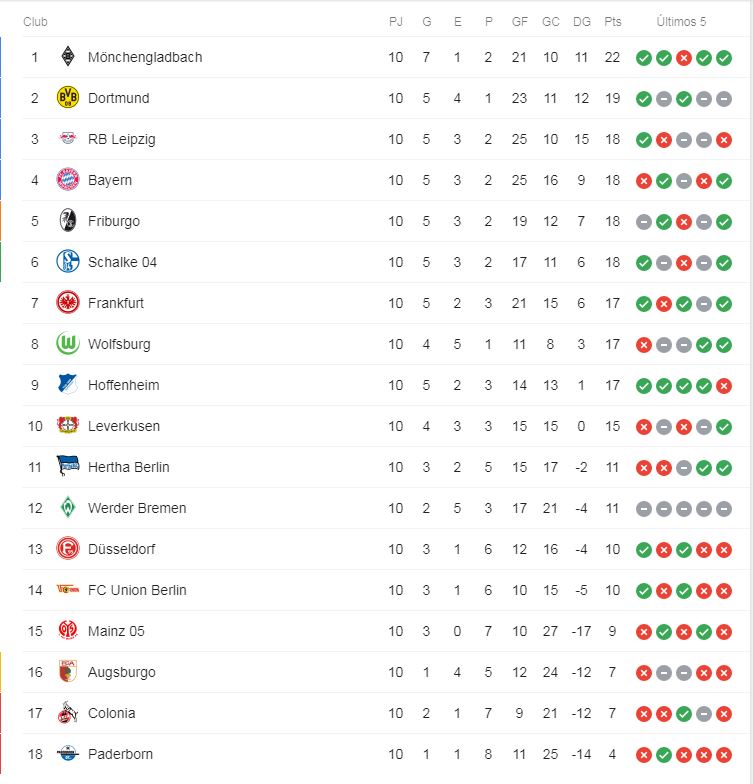Click Dortmund's first green win icon
753x784 pixels.
click(x=644, y=99)
